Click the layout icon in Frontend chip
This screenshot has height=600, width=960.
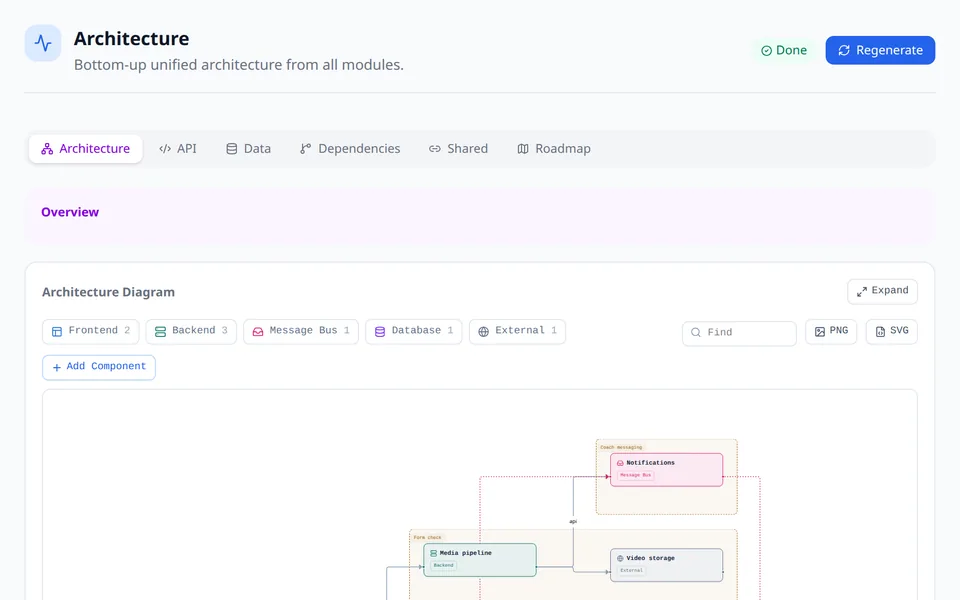(x=57, y=332)
